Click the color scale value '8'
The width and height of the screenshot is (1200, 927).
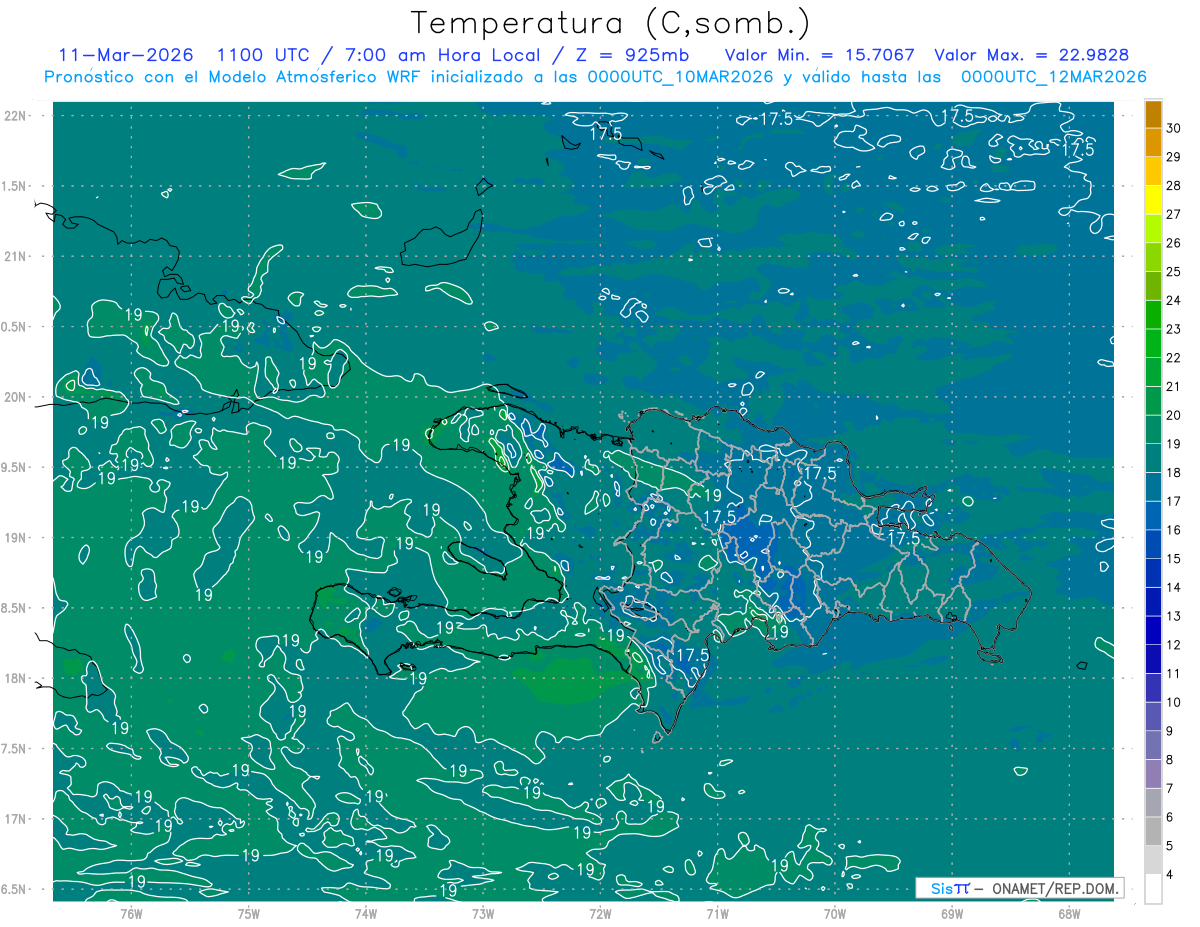click(1170, 760)
